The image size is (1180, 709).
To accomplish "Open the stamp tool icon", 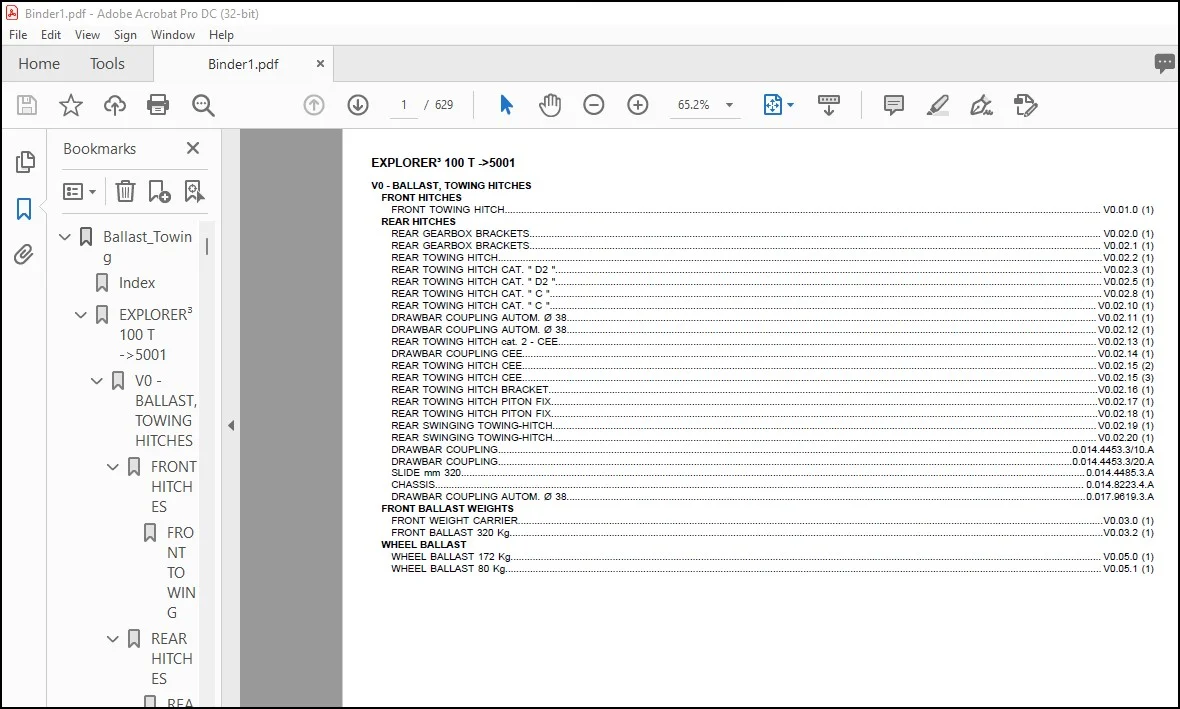I will [x=1025, y=105].
